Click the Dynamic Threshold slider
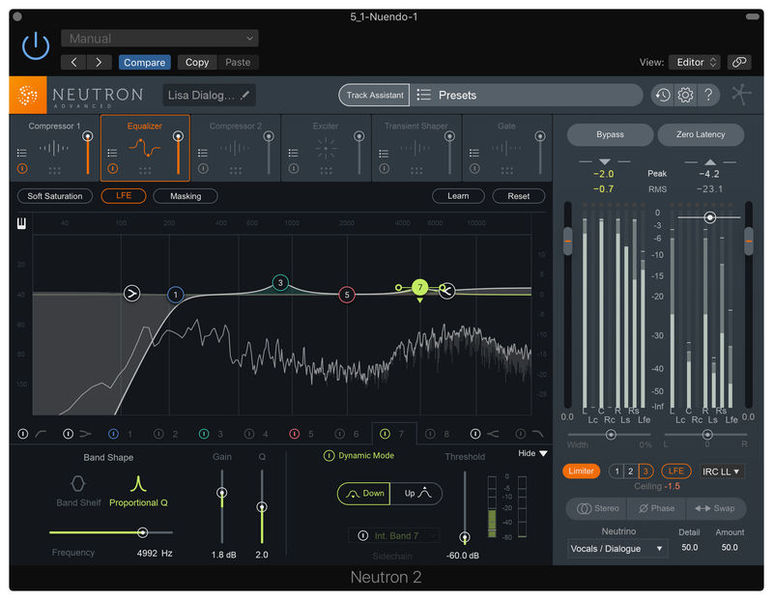 [464, 507]
